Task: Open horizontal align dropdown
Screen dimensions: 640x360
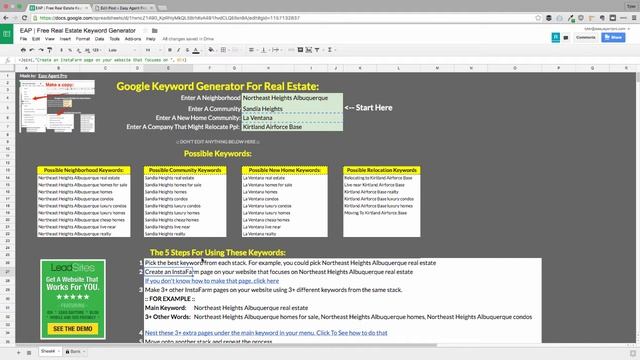Action: 252,50
